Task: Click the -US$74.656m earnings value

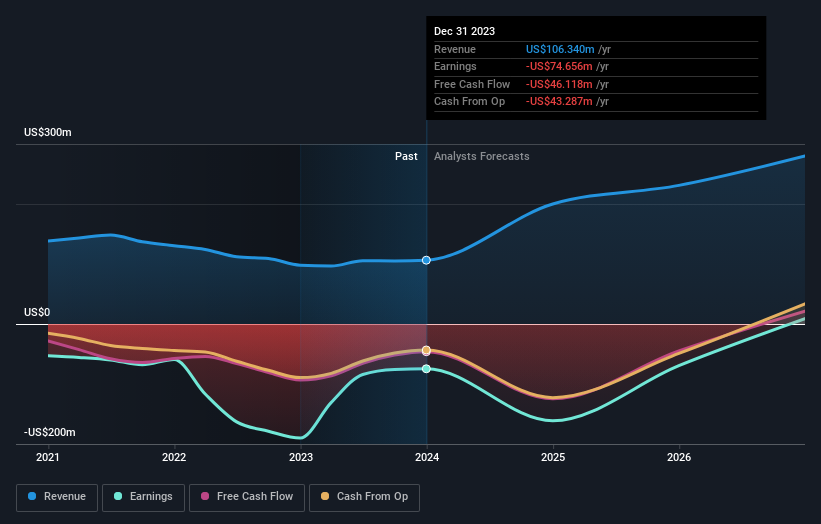Action: (559, 66)
